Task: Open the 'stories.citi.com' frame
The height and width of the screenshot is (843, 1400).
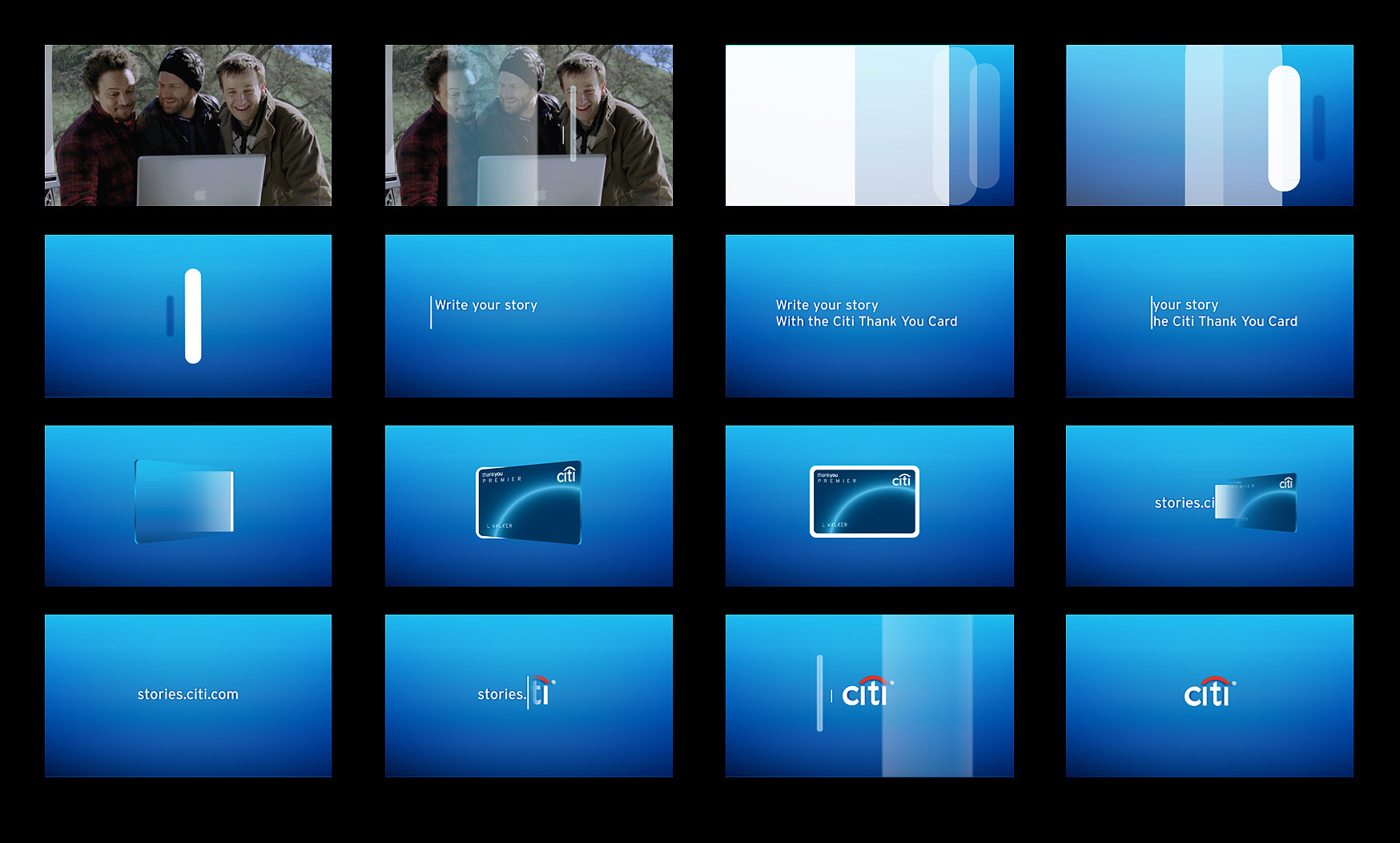Action: click(x=188, y=696)
